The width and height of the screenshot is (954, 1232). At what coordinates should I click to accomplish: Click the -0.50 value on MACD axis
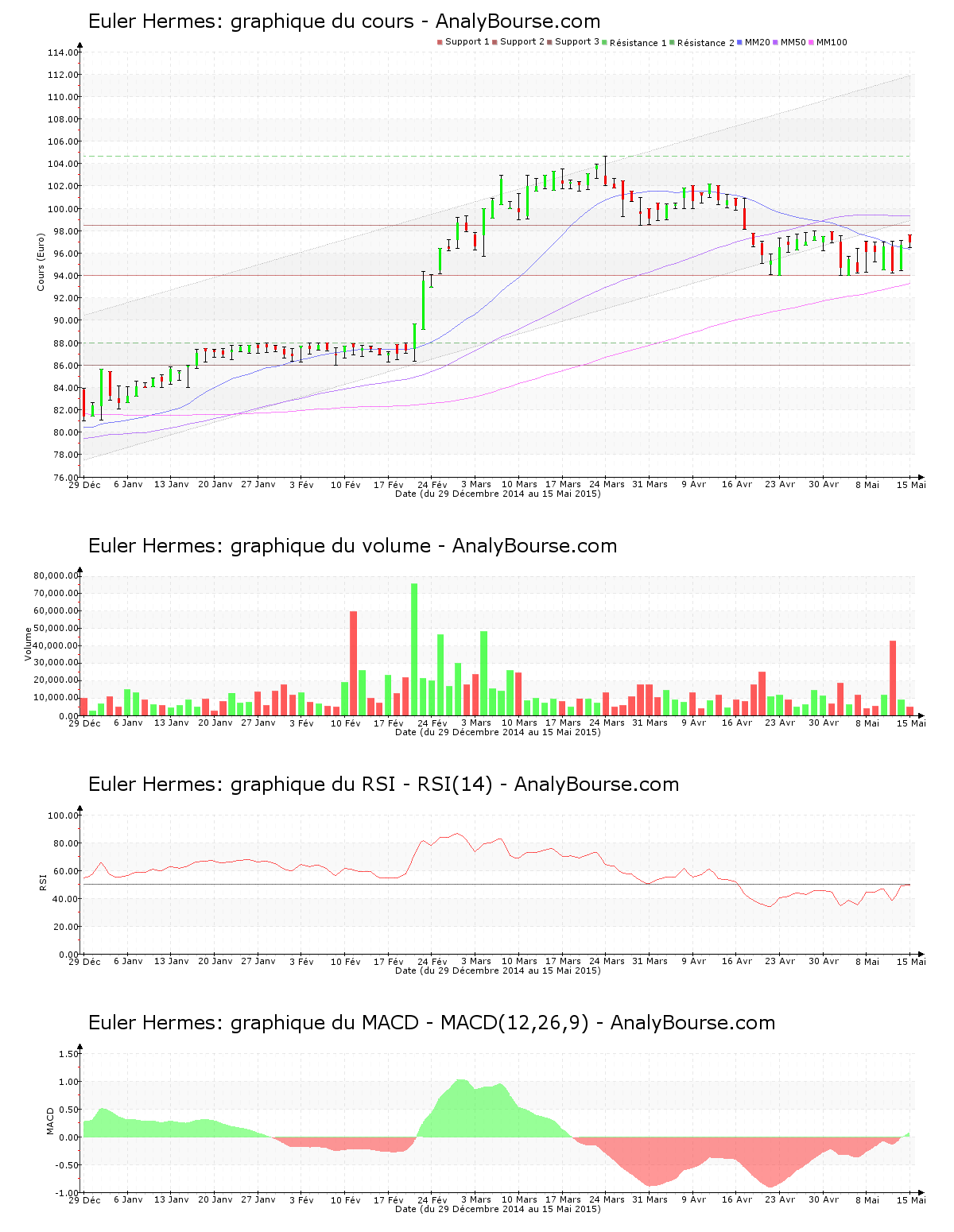pyautogui.click(x=68, y=1165)
